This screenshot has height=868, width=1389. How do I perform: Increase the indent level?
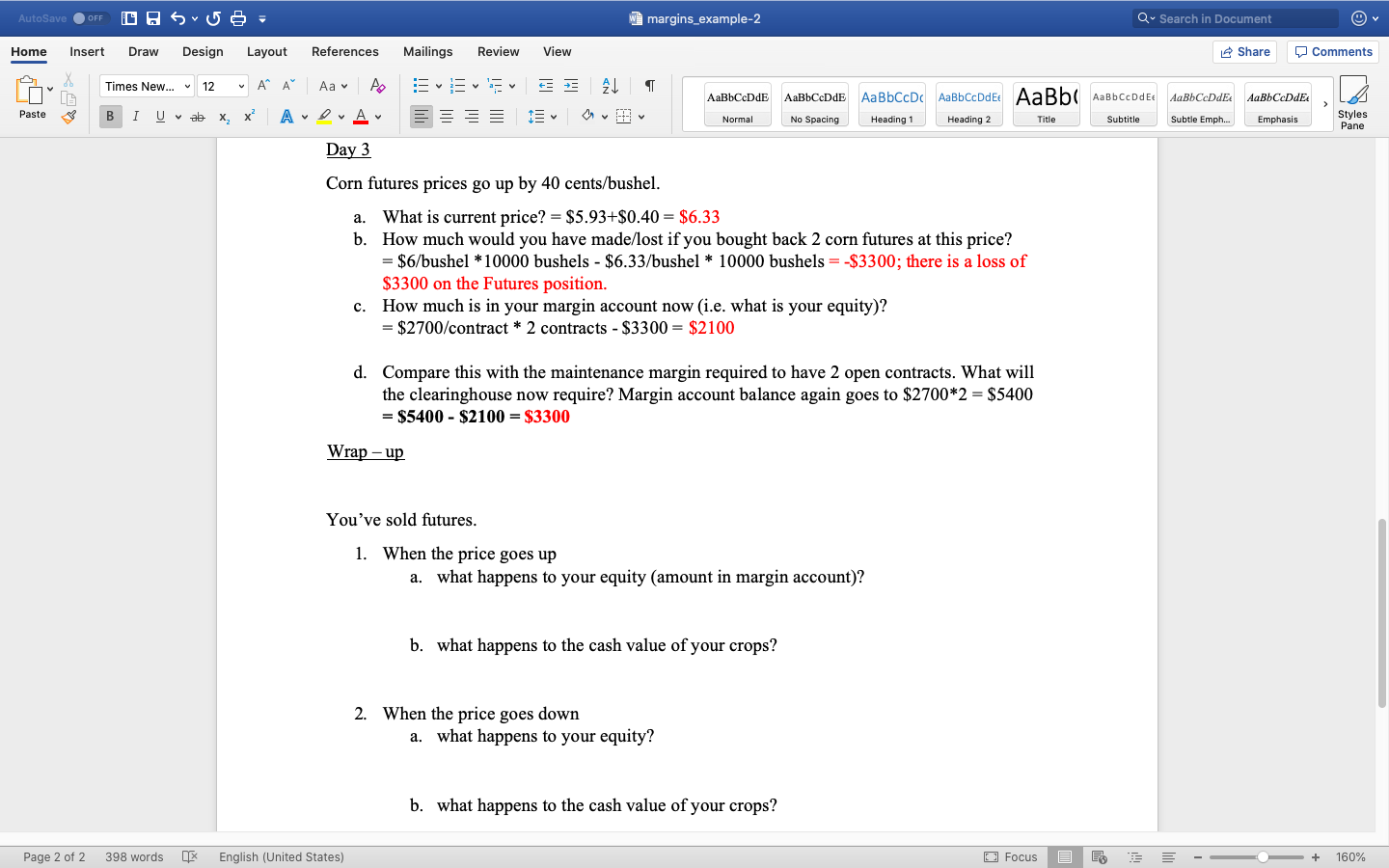(570, 86)
